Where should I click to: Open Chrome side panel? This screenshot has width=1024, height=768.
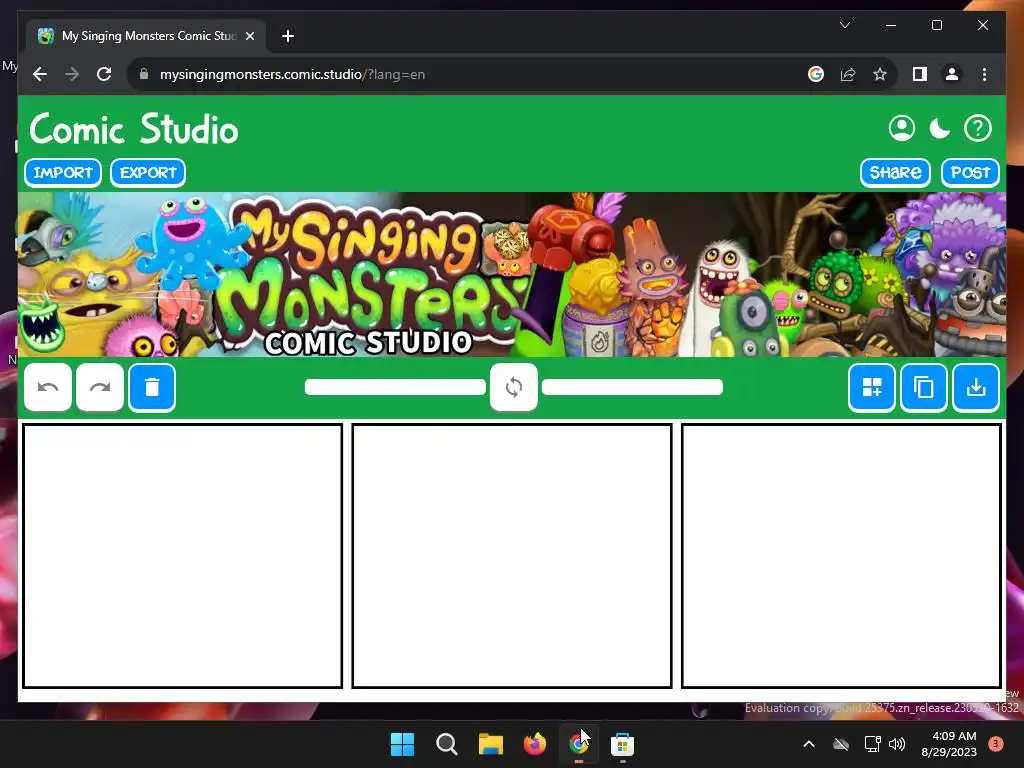tap(920, 74)
